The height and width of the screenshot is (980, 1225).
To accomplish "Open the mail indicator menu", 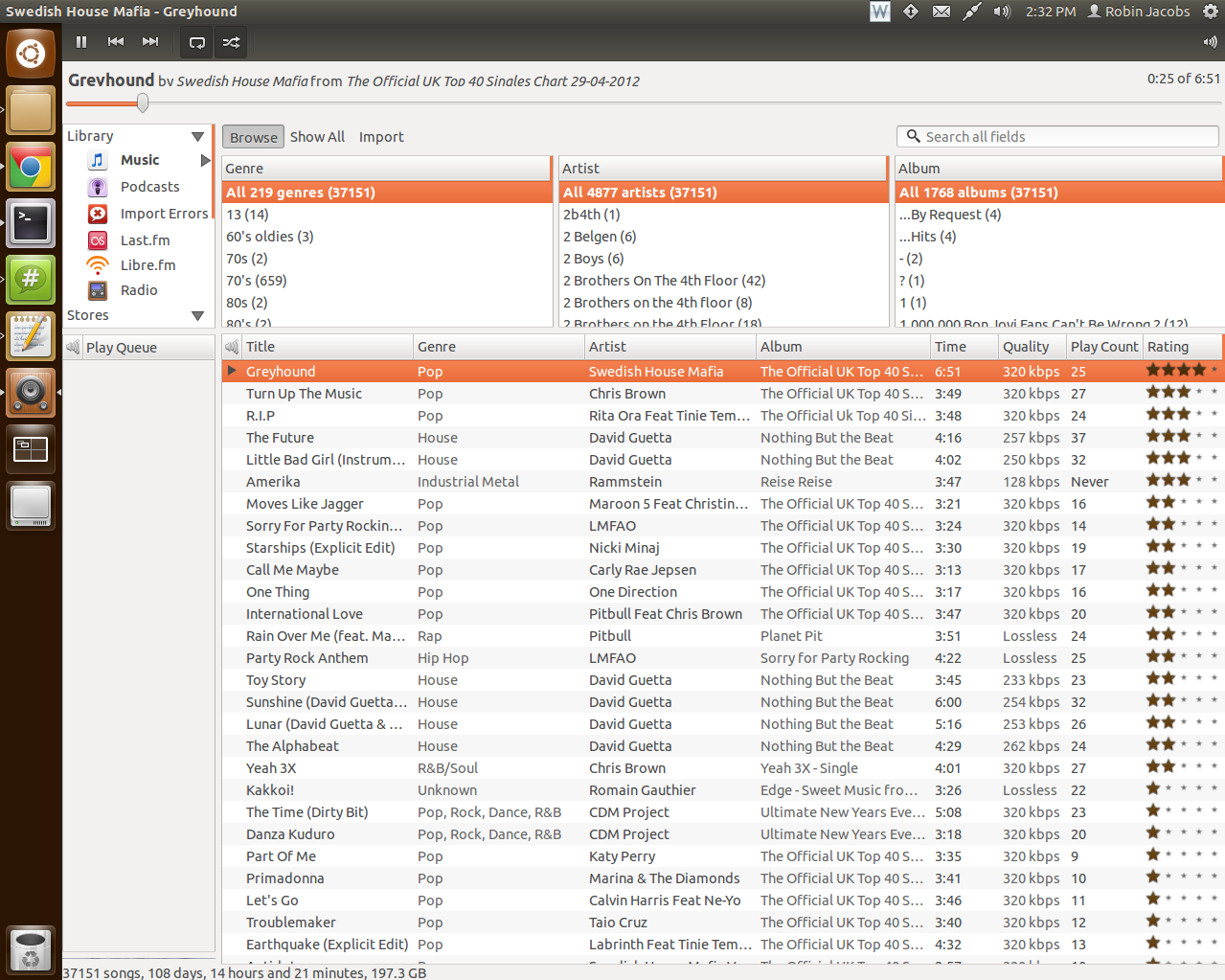I will (941, 11).
